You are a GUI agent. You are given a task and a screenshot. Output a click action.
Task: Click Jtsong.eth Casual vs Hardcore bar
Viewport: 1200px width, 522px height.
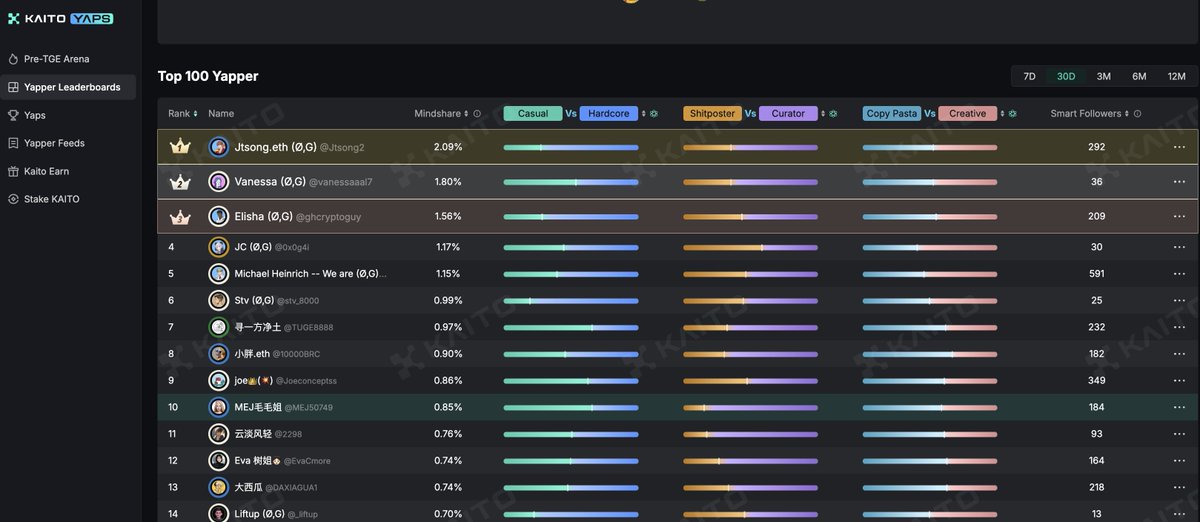click(571, 147)
